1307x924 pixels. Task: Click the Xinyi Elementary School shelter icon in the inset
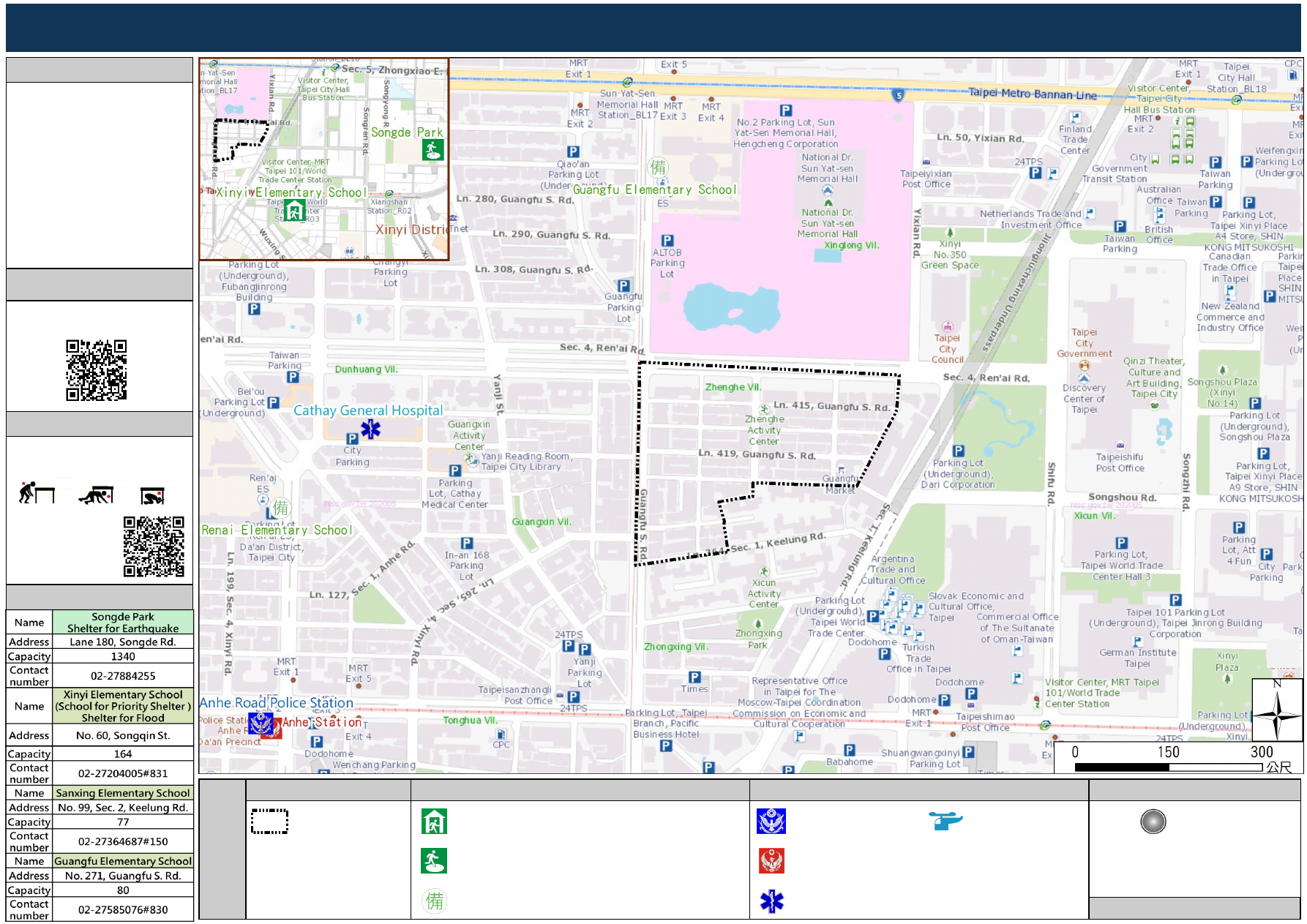tap(294, 211)
